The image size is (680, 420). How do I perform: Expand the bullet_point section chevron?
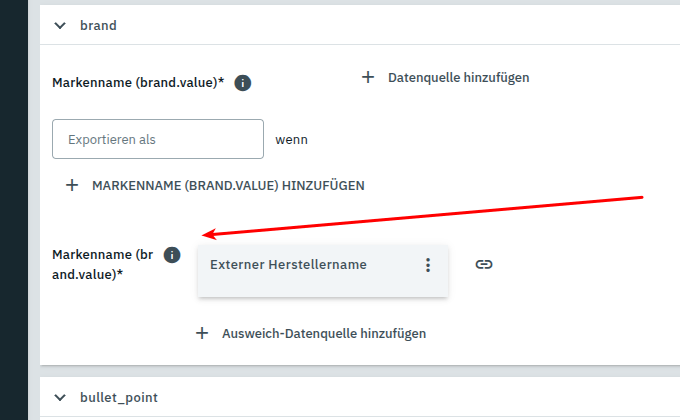pyautogui.click(x=60, y=397)
